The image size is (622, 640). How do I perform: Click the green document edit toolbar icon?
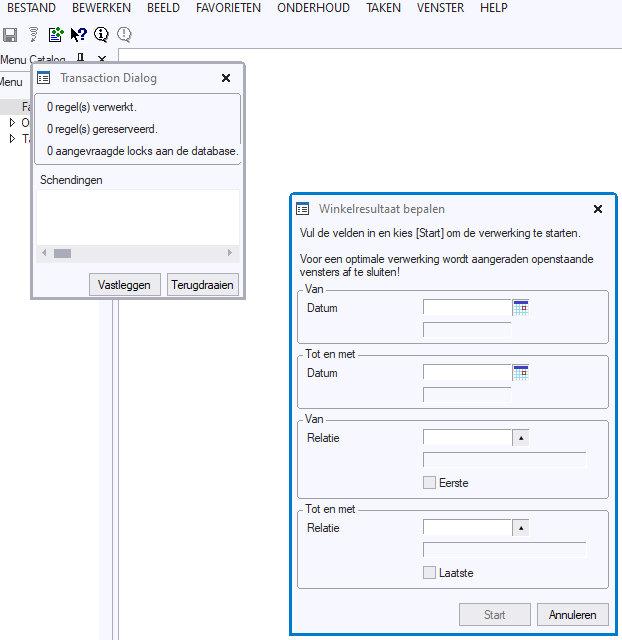pos(56,35)
